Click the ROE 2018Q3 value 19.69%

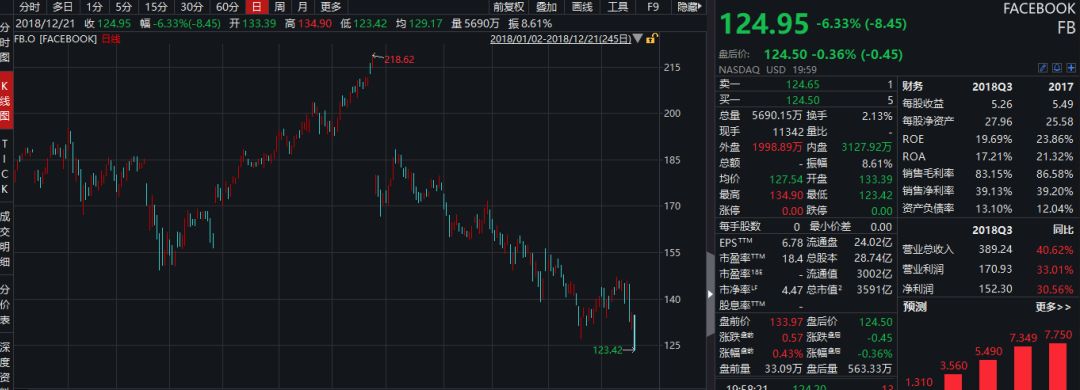click(x=995, y=139)
